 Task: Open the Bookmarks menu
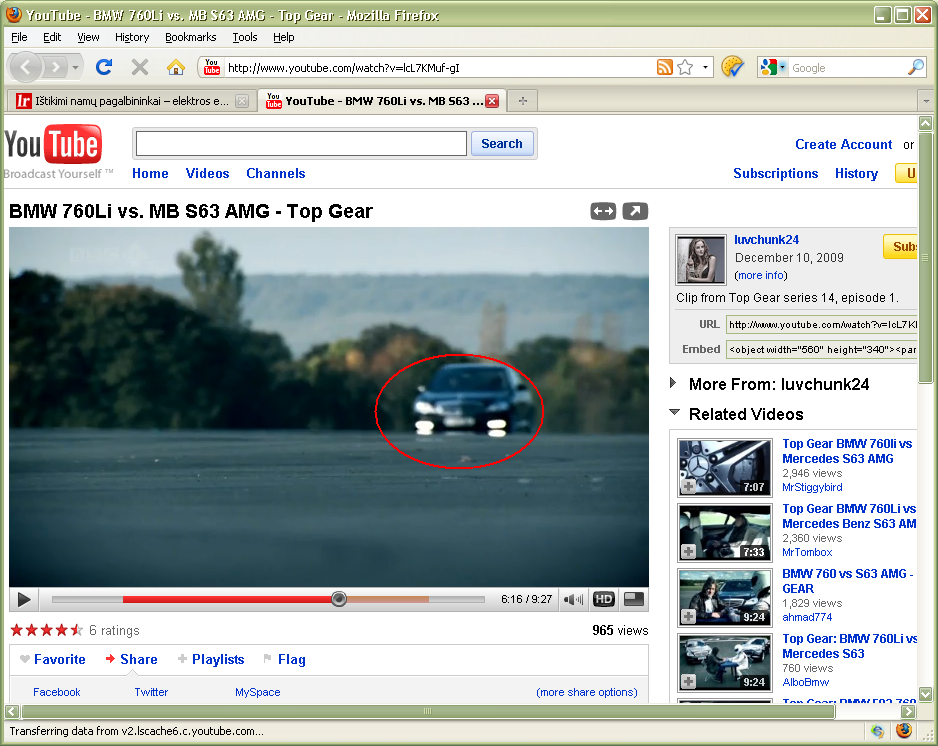pos(190,37)
